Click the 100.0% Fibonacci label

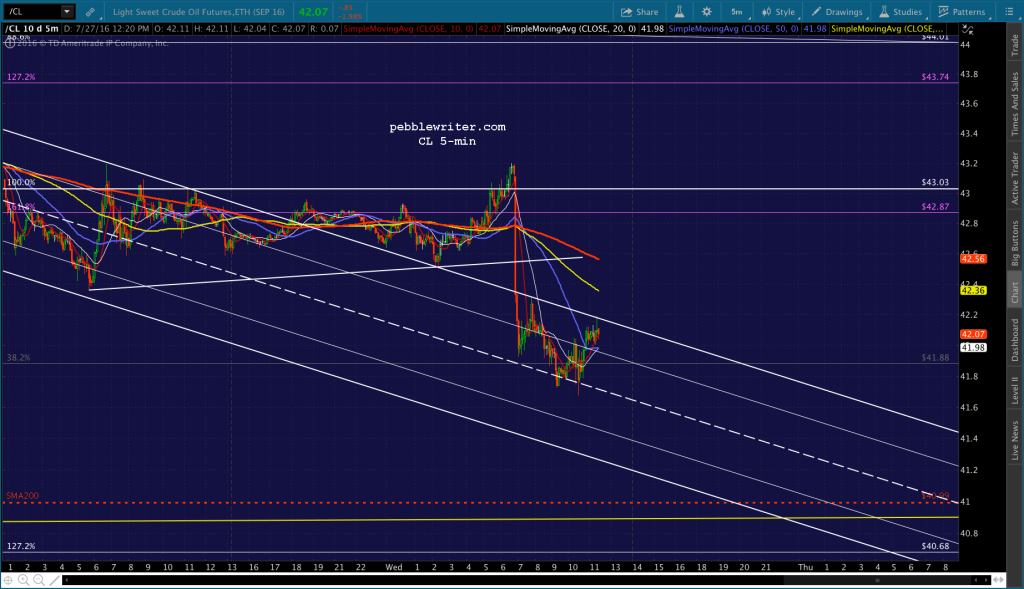pos(21,182)
